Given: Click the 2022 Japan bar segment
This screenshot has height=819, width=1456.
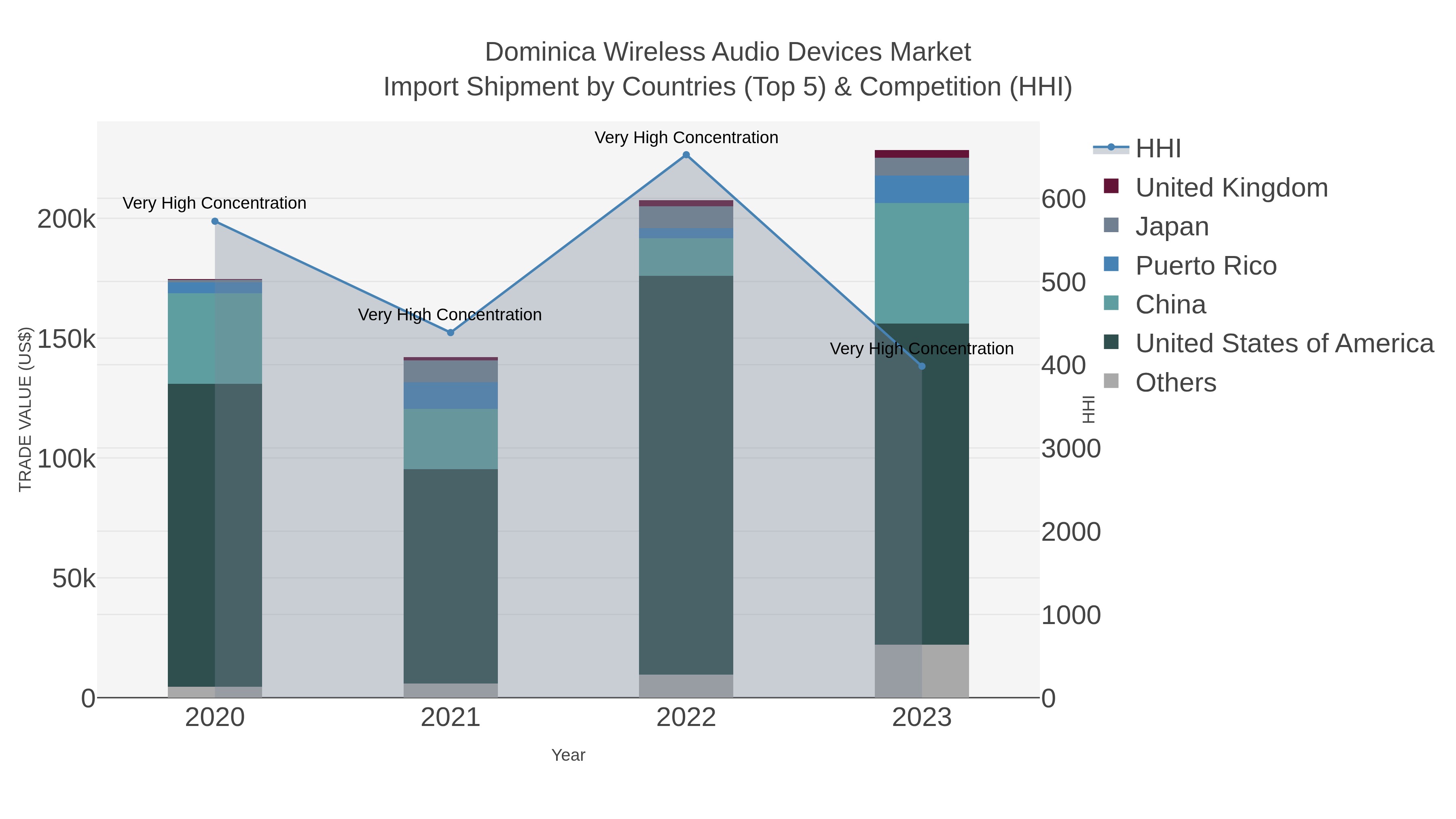Looking at the screenshot, I should pyautogui.click(x=686, y=218).
